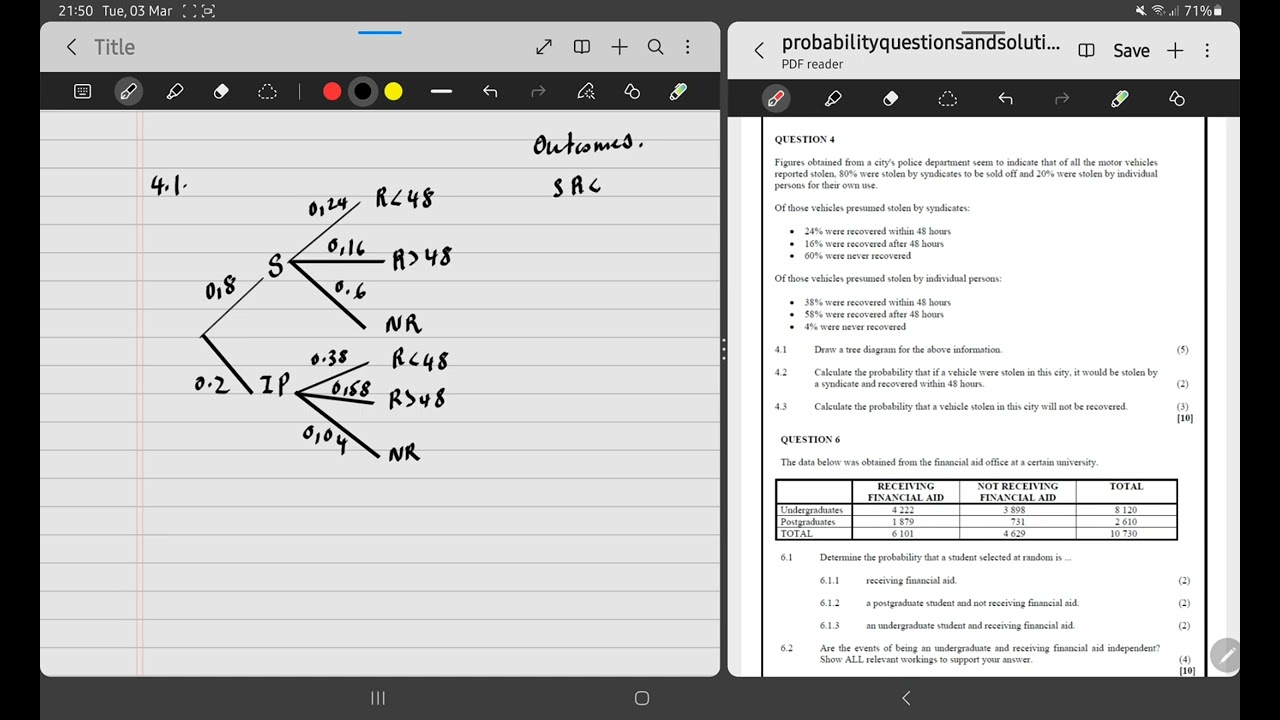Choose the red pen color
Image resolution: width=1280 pixels, height=720 pixels.
coord(332,92)
